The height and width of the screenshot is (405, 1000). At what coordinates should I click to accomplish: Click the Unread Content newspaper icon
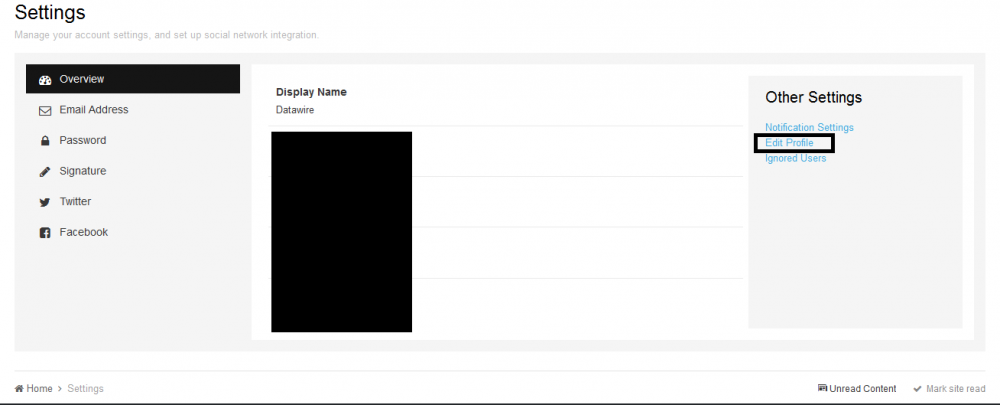pos(823,388)
